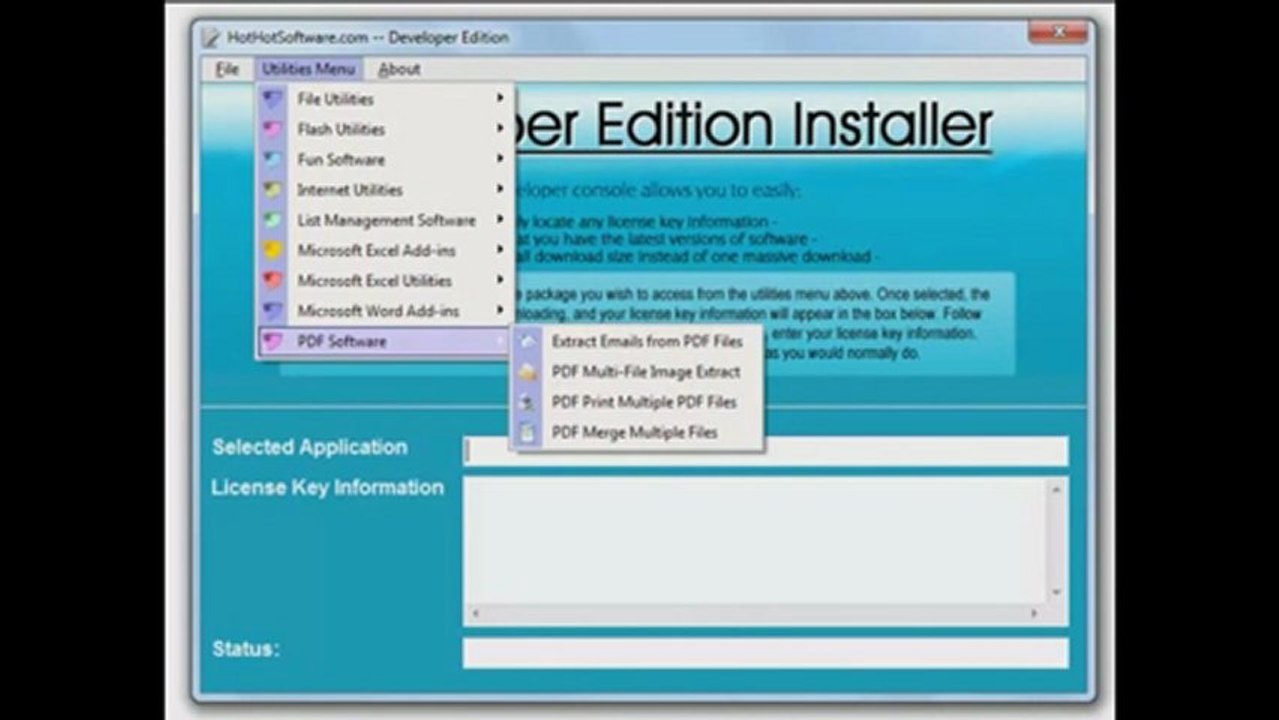Click the File Utilities menu icon
Image resolution: width=1279 pixels, height=720 pixels.
272,99
